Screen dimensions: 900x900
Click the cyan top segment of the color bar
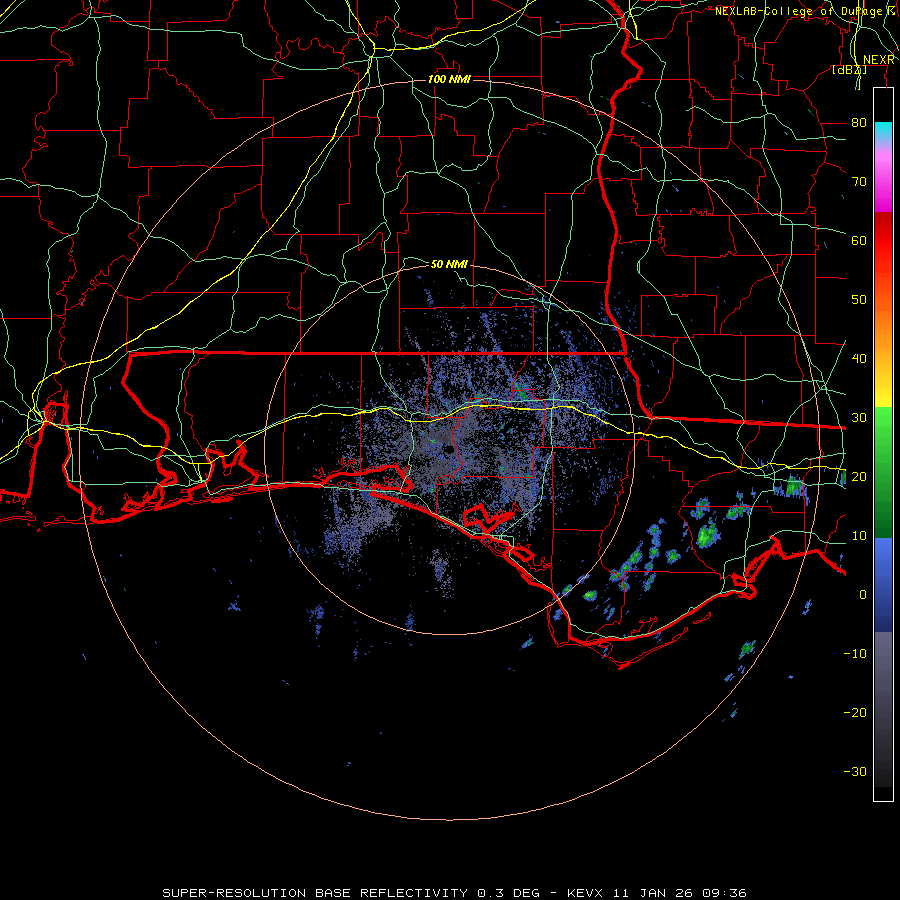point(883,132)
